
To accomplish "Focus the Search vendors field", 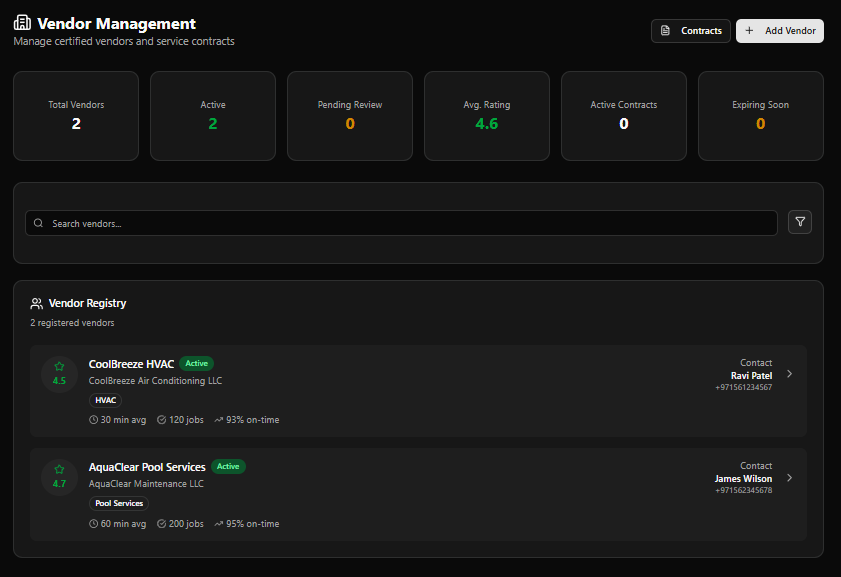I will (x=401, y=223).
